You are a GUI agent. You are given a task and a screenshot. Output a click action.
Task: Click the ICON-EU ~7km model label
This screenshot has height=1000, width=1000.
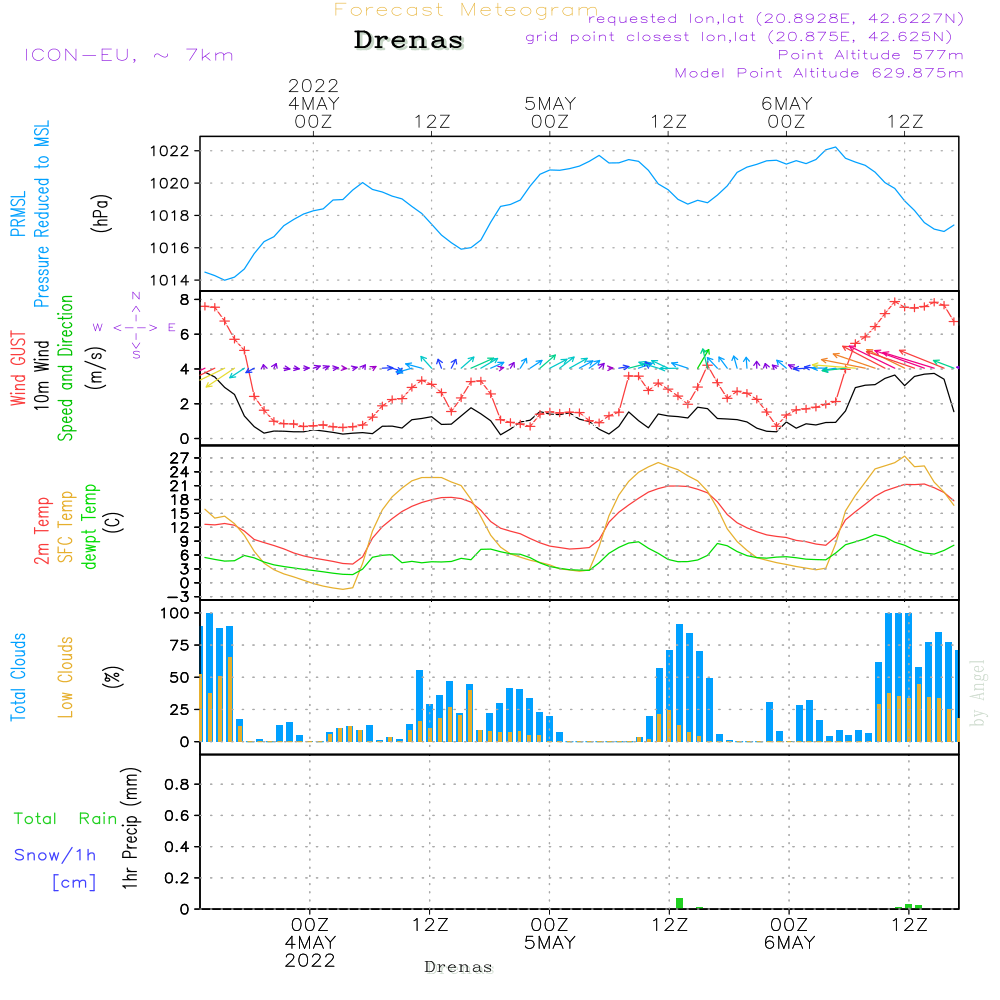(128, 54)
